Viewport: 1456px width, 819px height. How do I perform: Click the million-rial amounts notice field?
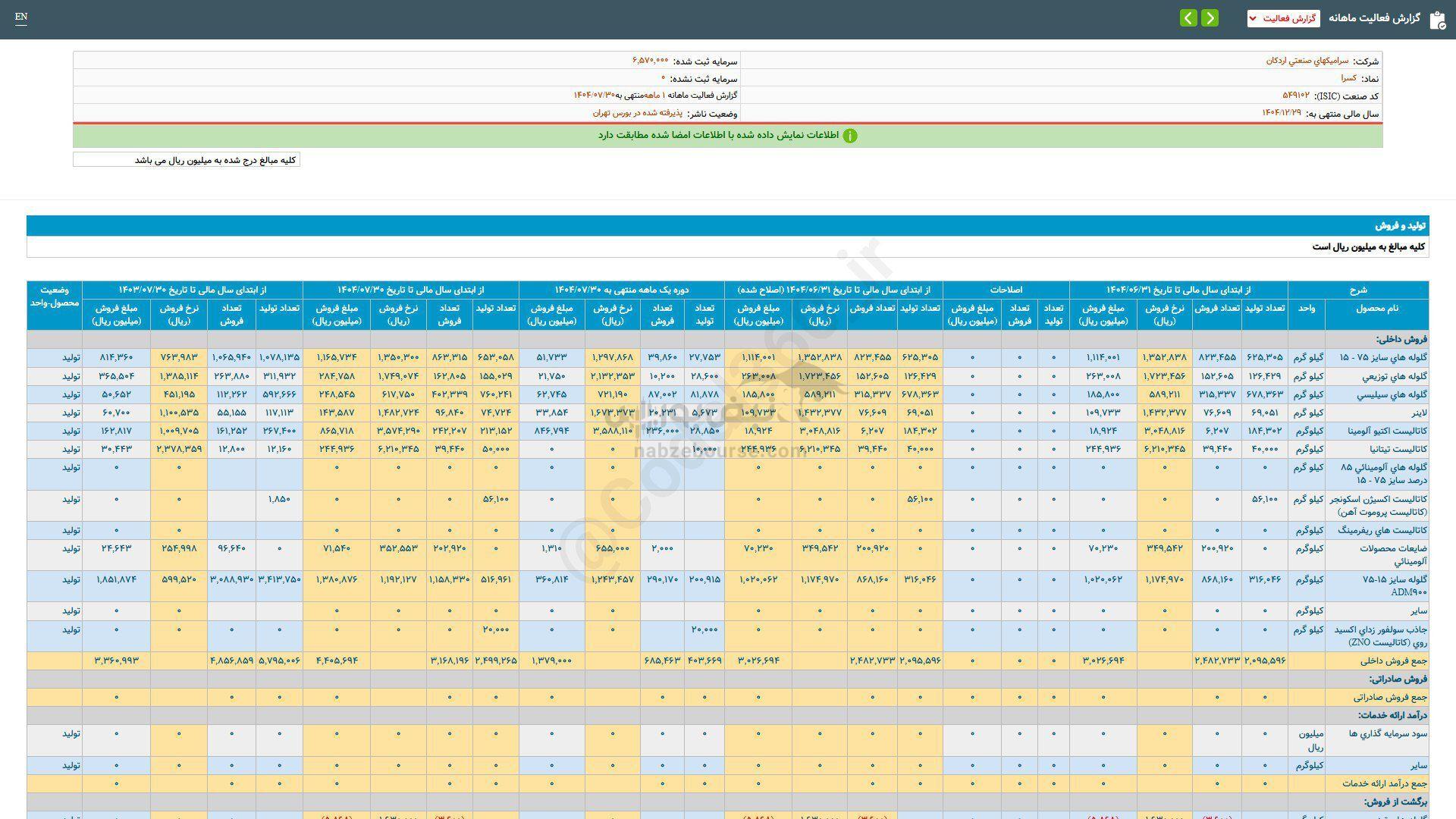tap(187, 160)
